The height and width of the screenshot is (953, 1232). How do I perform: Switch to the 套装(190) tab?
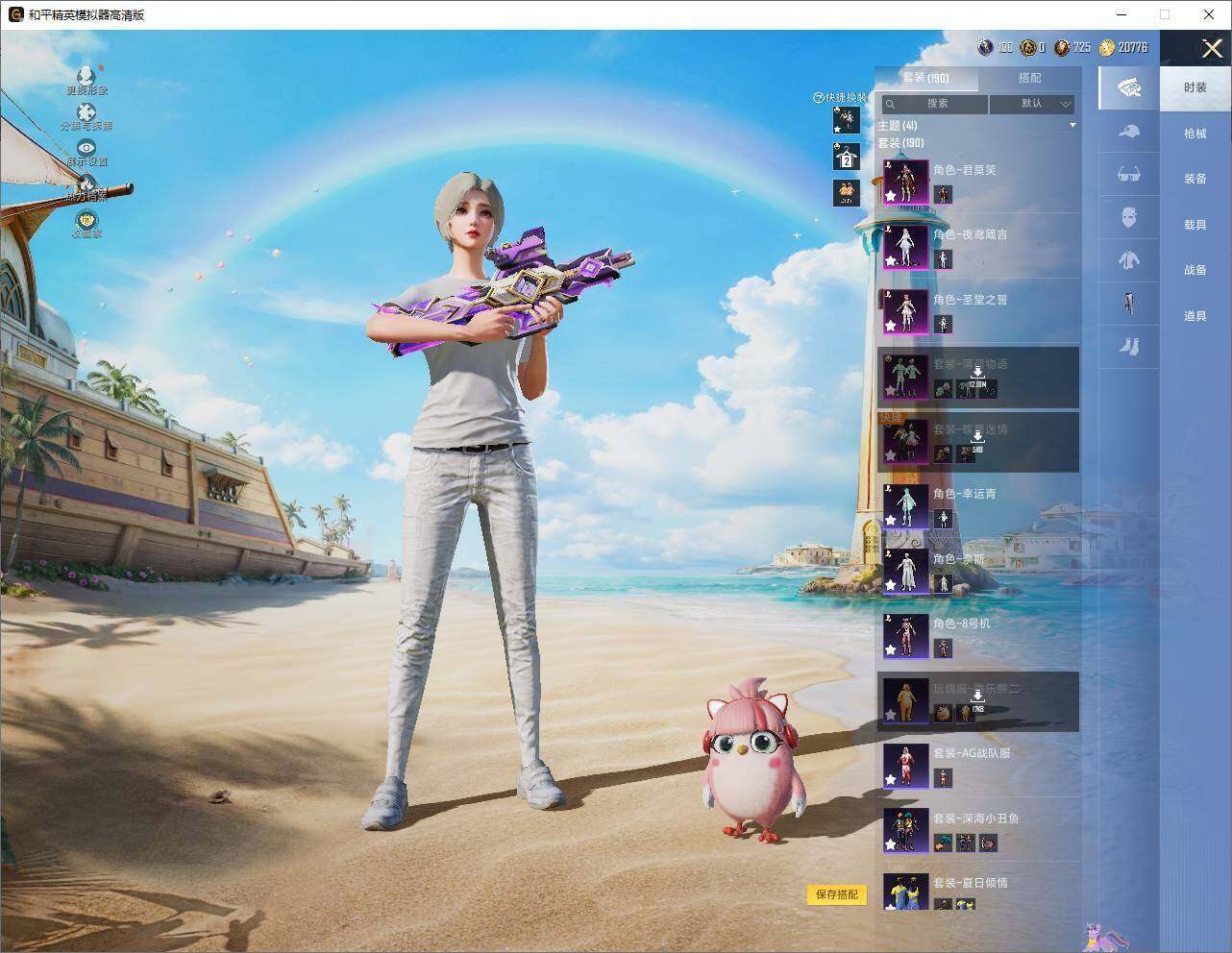click(x=925, y=78)
